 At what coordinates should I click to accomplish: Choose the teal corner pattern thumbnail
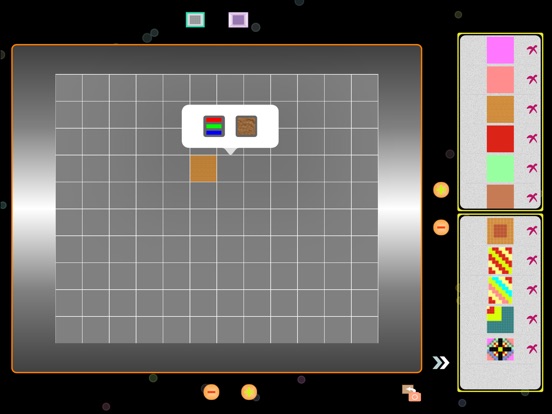[500, 320]
